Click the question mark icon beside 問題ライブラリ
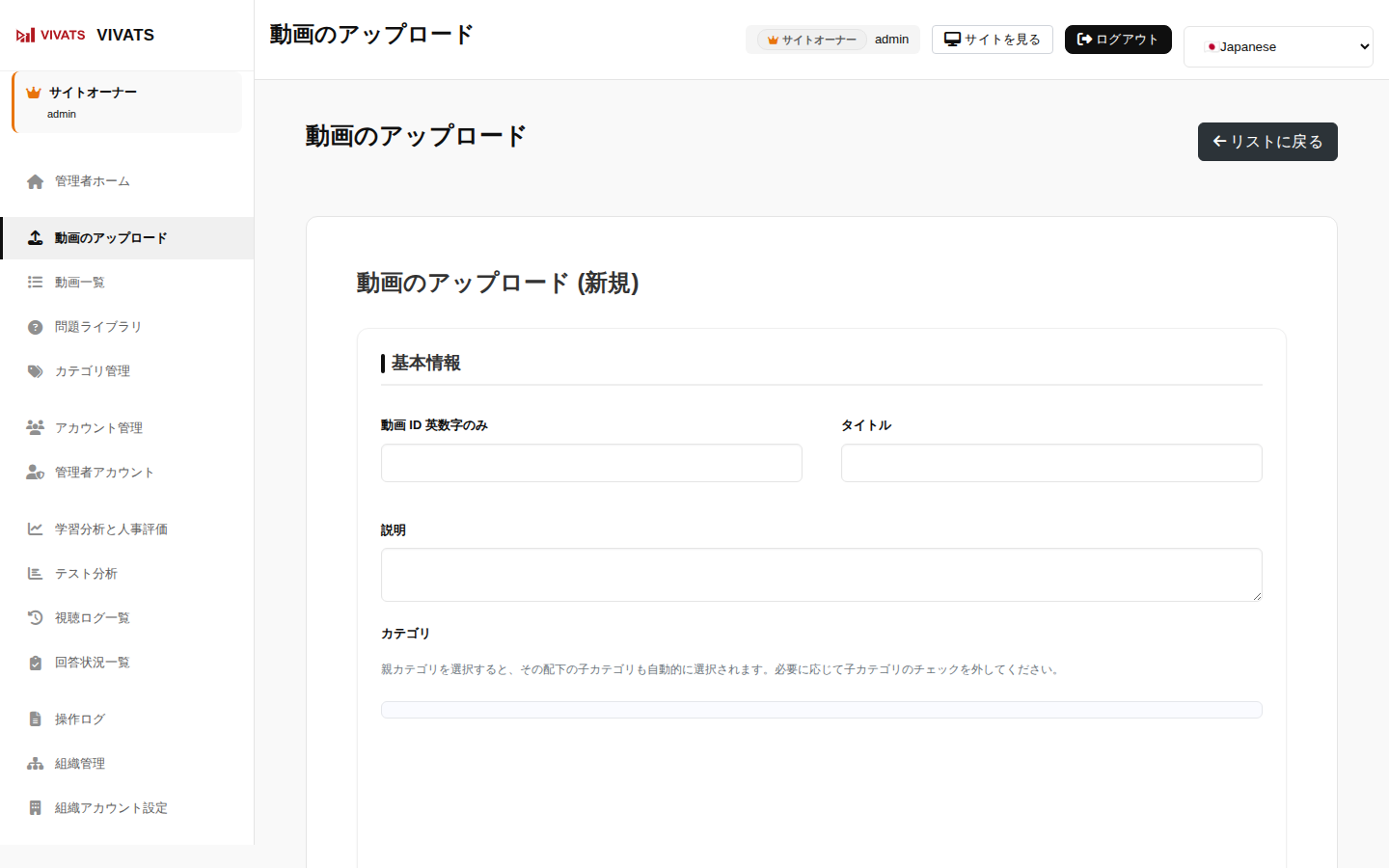 (x=36, y=327)
